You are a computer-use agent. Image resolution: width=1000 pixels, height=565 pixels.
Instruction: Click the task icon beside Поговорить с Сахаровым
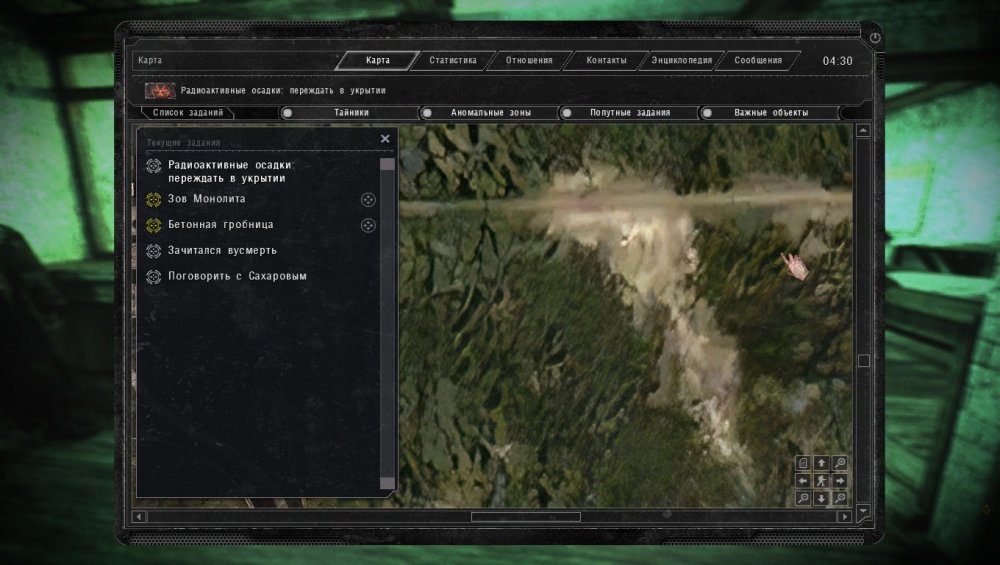(x=153, y=277)
